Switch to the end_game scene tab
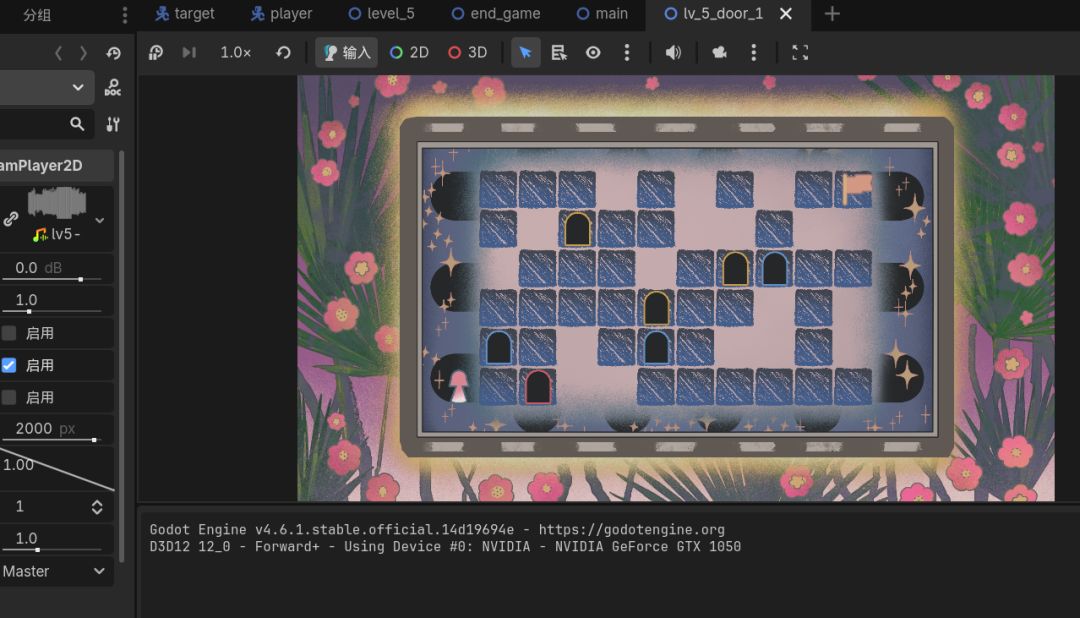Image resolution: width=1080 pixels, height=618 pixels. [x=496, y=14]
